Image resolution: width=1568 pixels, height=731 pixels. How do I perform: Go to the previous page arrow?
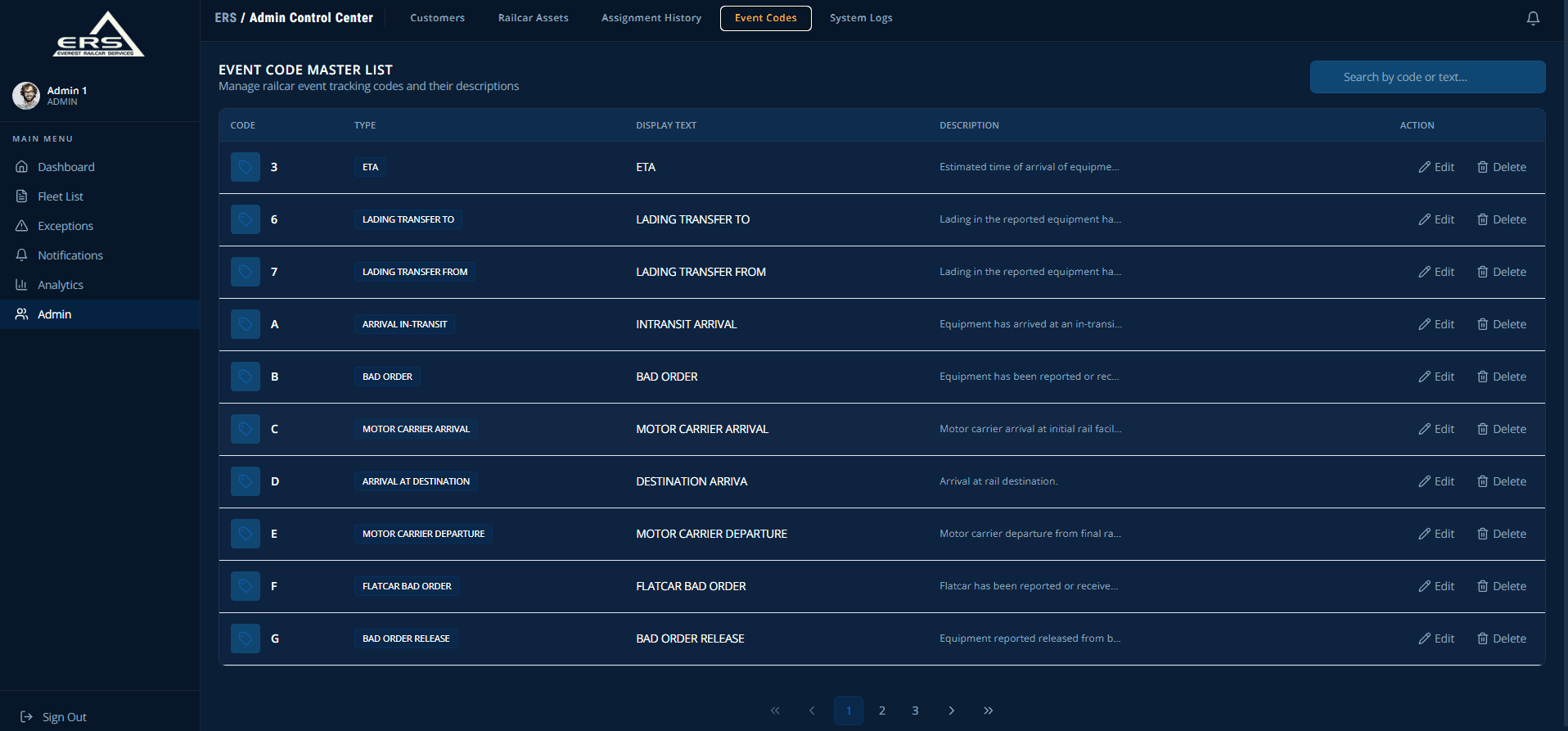tap(812, 711)
